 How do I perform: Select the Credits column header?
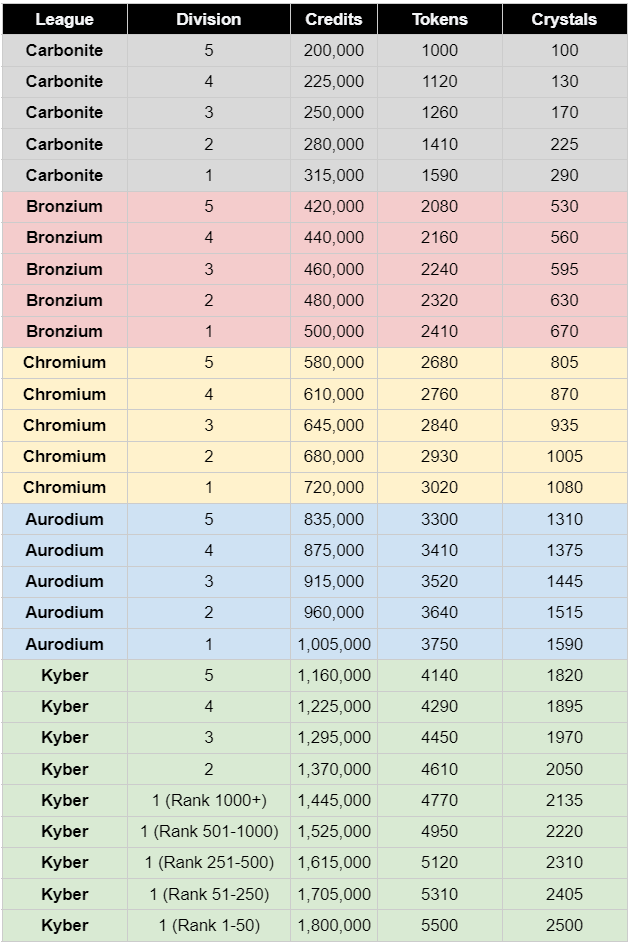point(334,19)
